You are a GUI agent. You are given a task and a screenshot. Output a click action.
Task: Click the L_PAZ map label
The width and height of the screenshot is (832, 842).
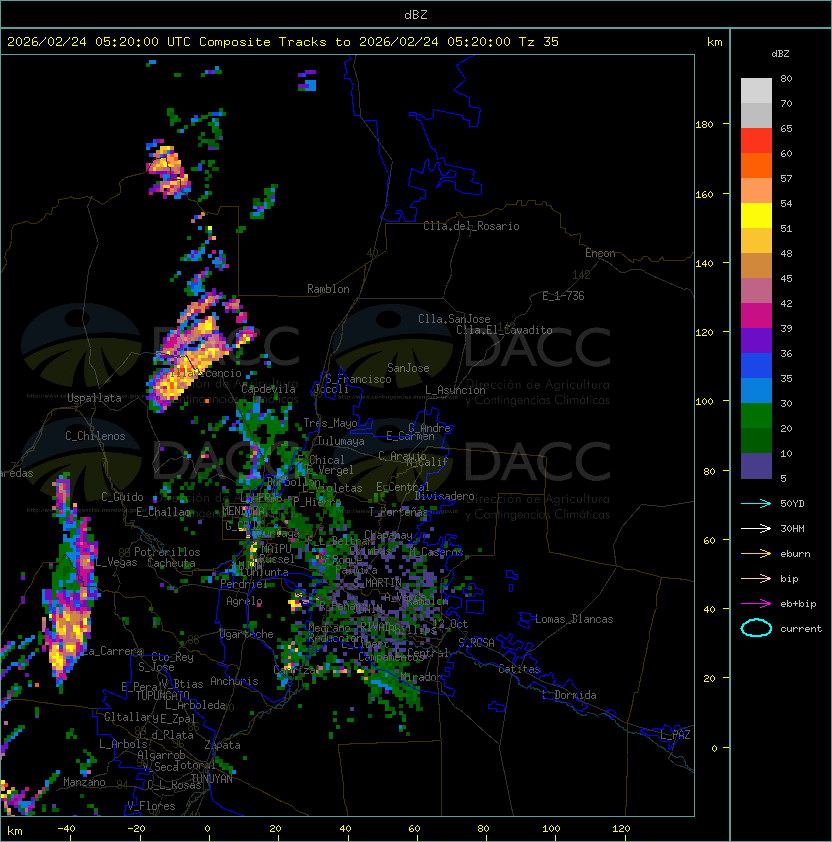[x=675, y=735]
